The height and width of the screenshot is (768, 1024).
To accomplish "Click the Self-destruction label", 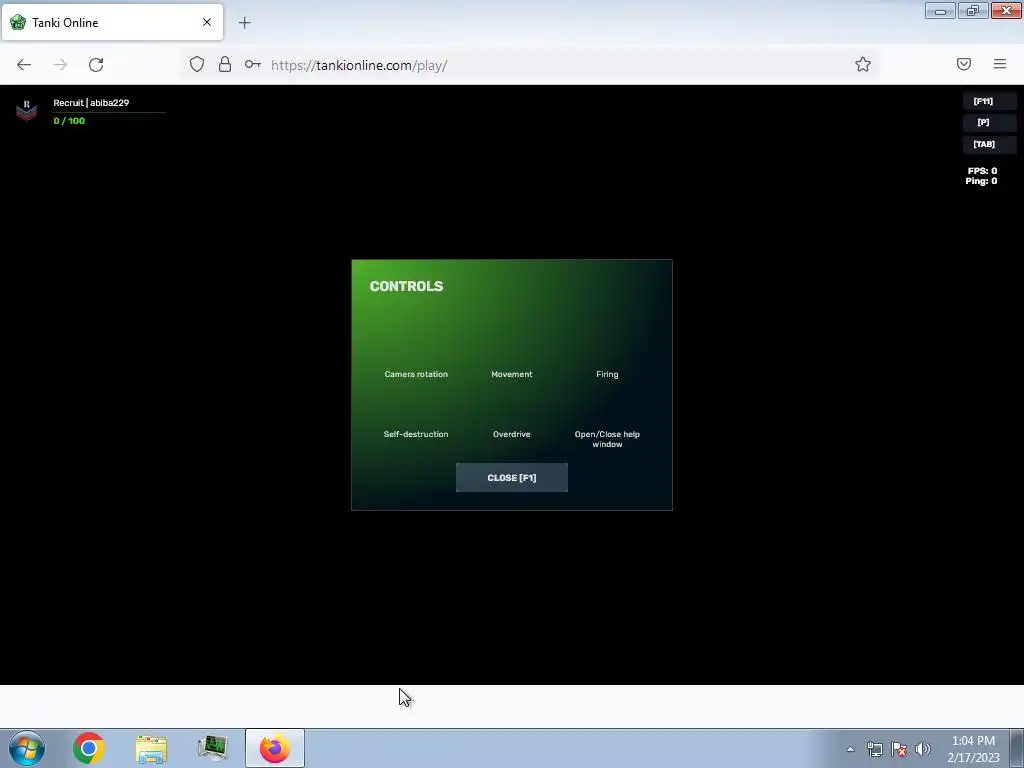I will coord(415,434).
